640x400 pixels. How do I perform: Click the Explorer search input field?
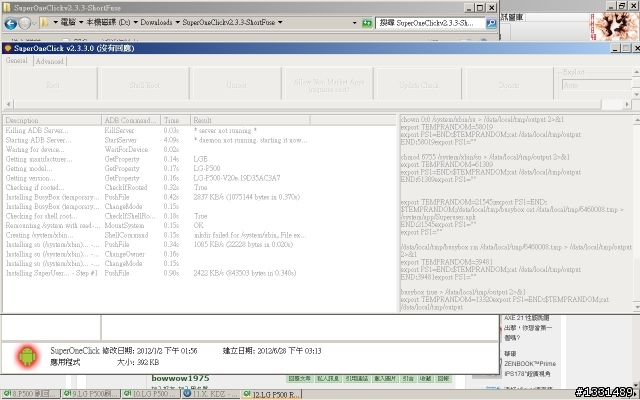point(430,23)
